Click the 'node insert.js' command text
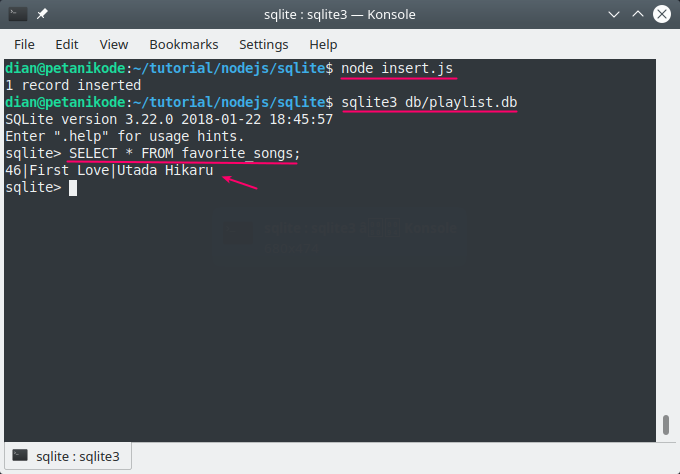The image size is (680, 474). pos(397,69)
